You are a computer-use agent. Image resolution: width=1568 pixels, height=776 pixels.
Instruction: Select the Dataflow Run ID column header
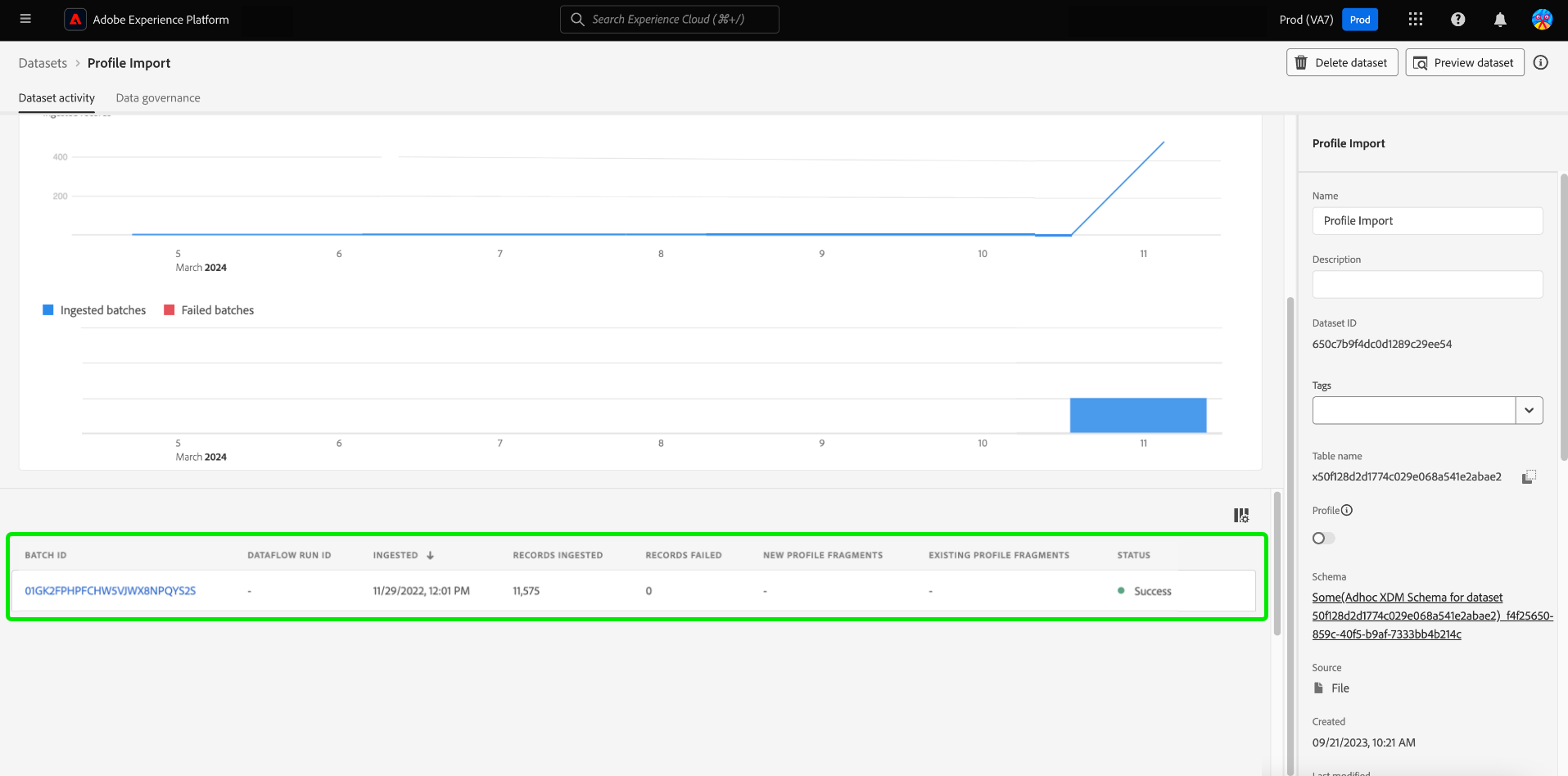[289, 555]
